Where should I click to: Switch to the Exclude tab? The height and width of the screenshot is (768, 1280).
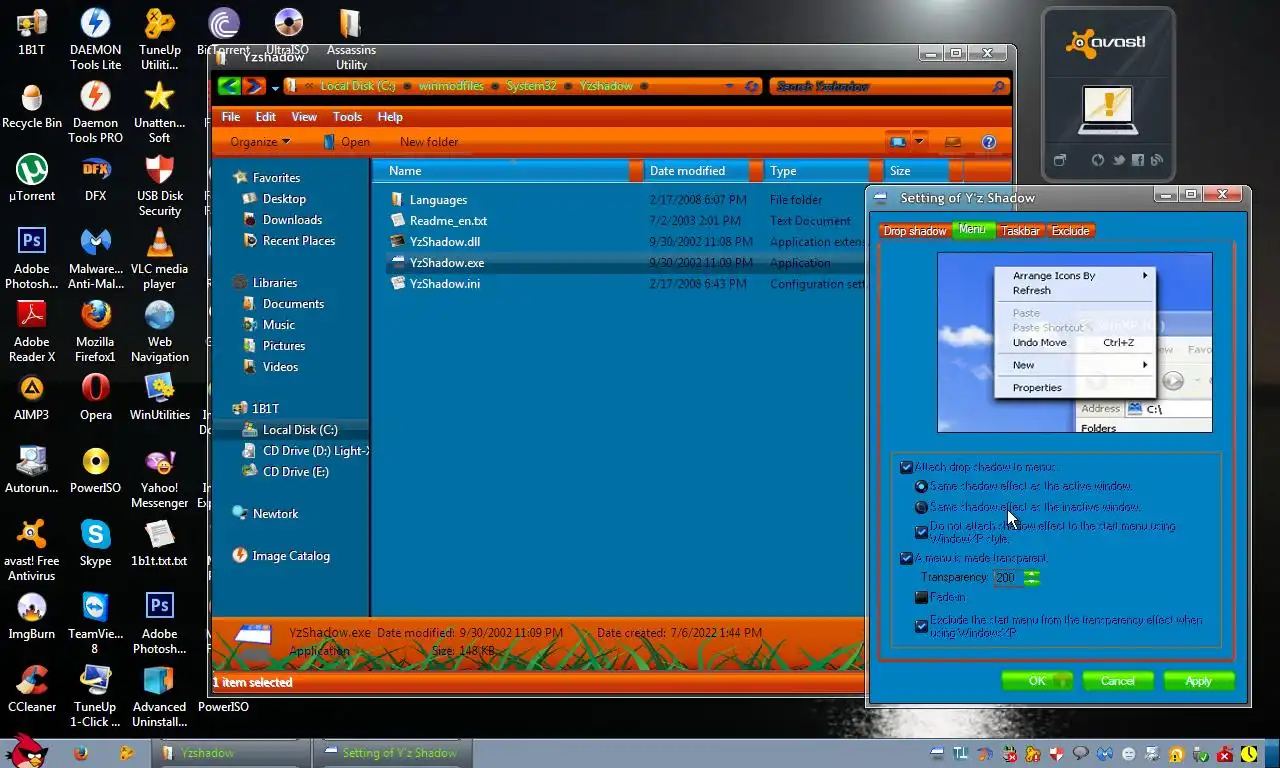coord(1070,231)
